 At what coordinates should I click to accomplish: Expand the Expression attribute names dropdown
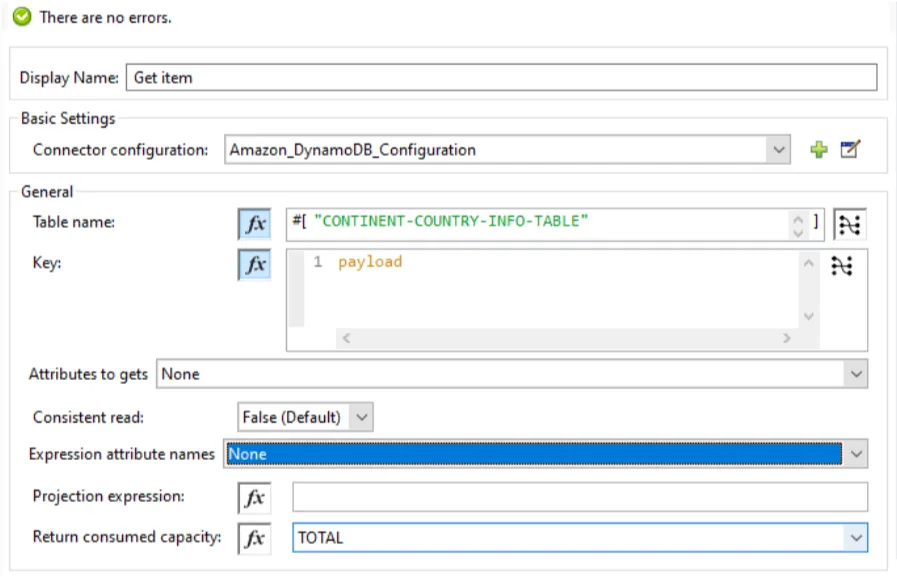[x=856, y=454]
